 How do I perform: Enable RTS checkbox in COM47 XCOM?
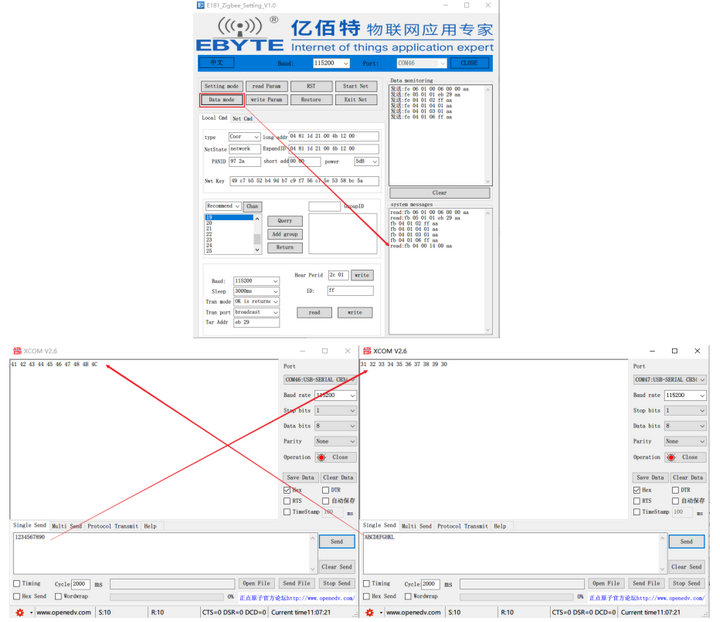click(637, 501)
